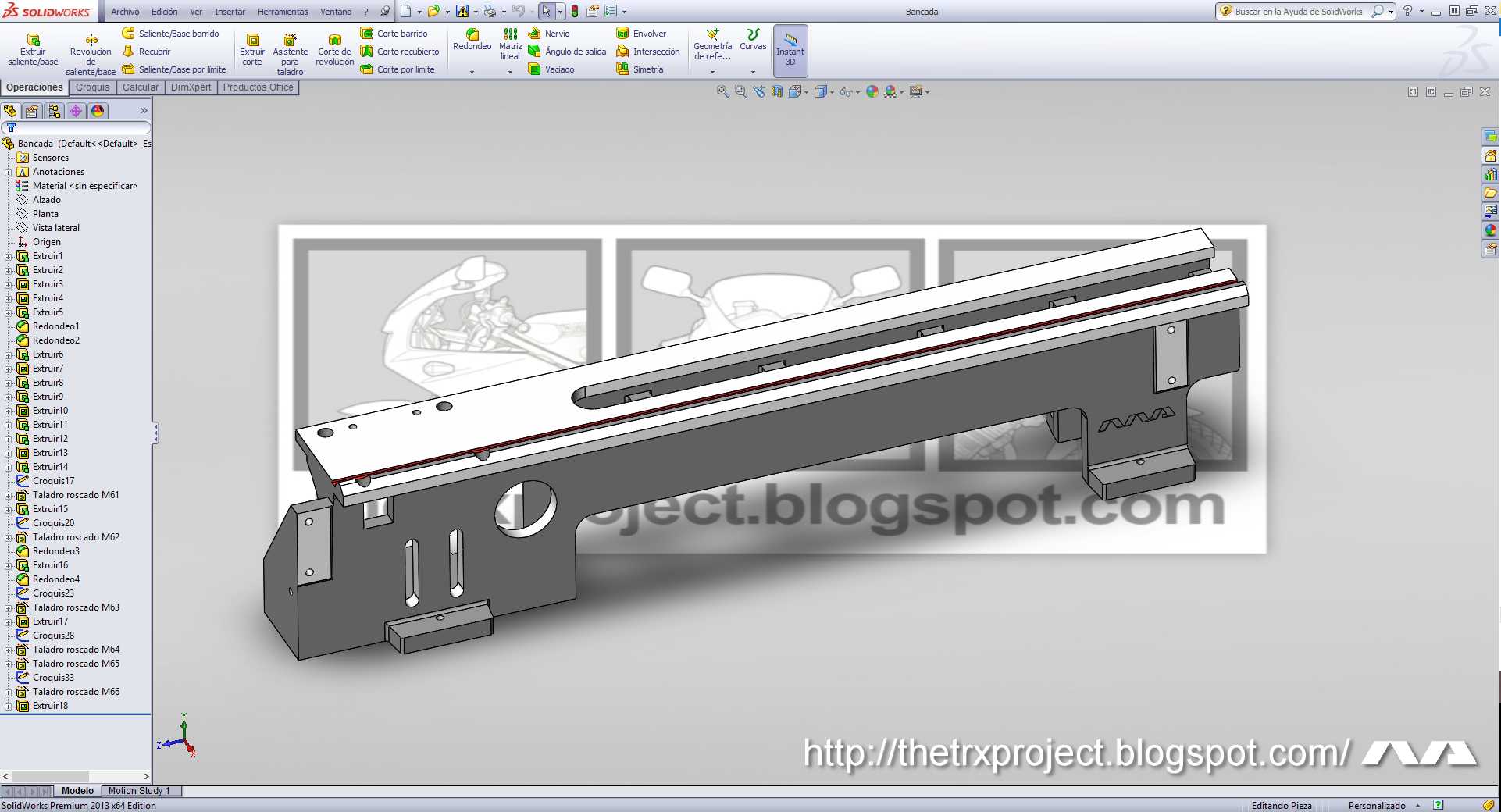Image resolution: width=1501 pixels, height=812 pixels.
Task: Open the File Explorer folder task pane tab
Action: tap(1491, 193)
